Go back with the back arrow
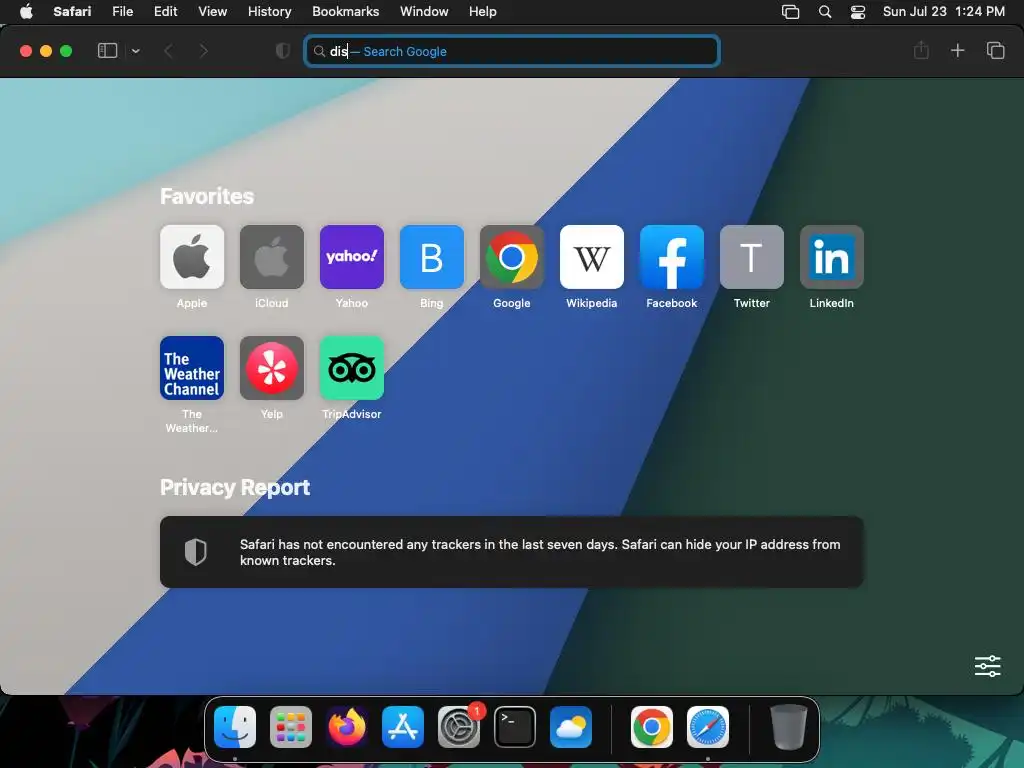The height and width of the screenshot is (768, 1024). (x=168, y=51)
